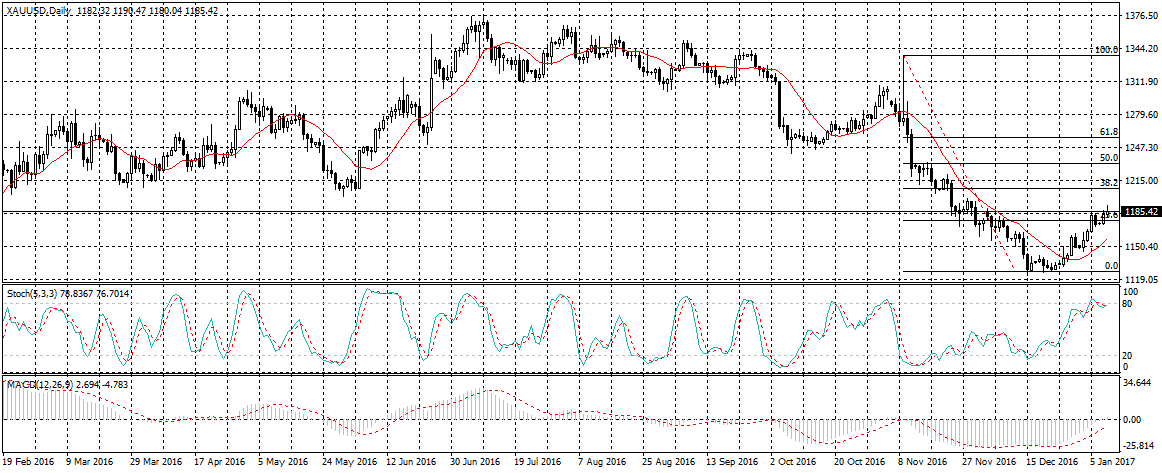Click the current price tag 1185.42
Viewport: 1162px width, 473px height.
[1140, 212]
